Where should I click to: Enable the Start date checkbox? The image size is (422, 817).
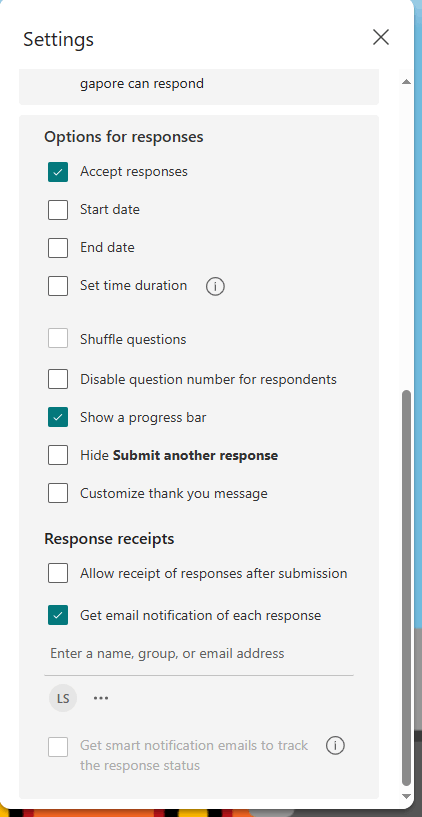(x=58, y=210)
